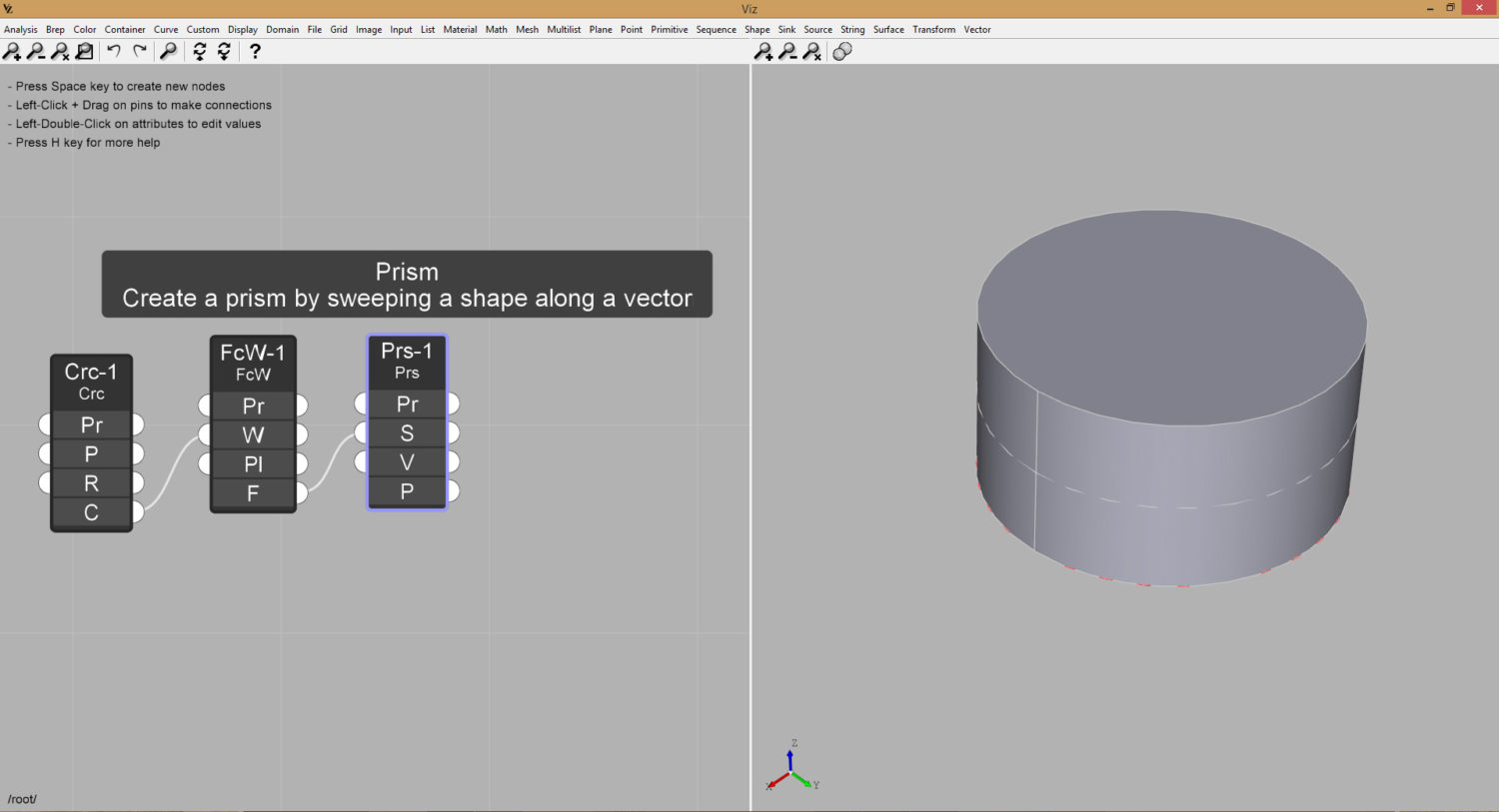This screenshot has width=1499, height=812.
Task: Open the Curve menu
Action: (x=166, y=29)
